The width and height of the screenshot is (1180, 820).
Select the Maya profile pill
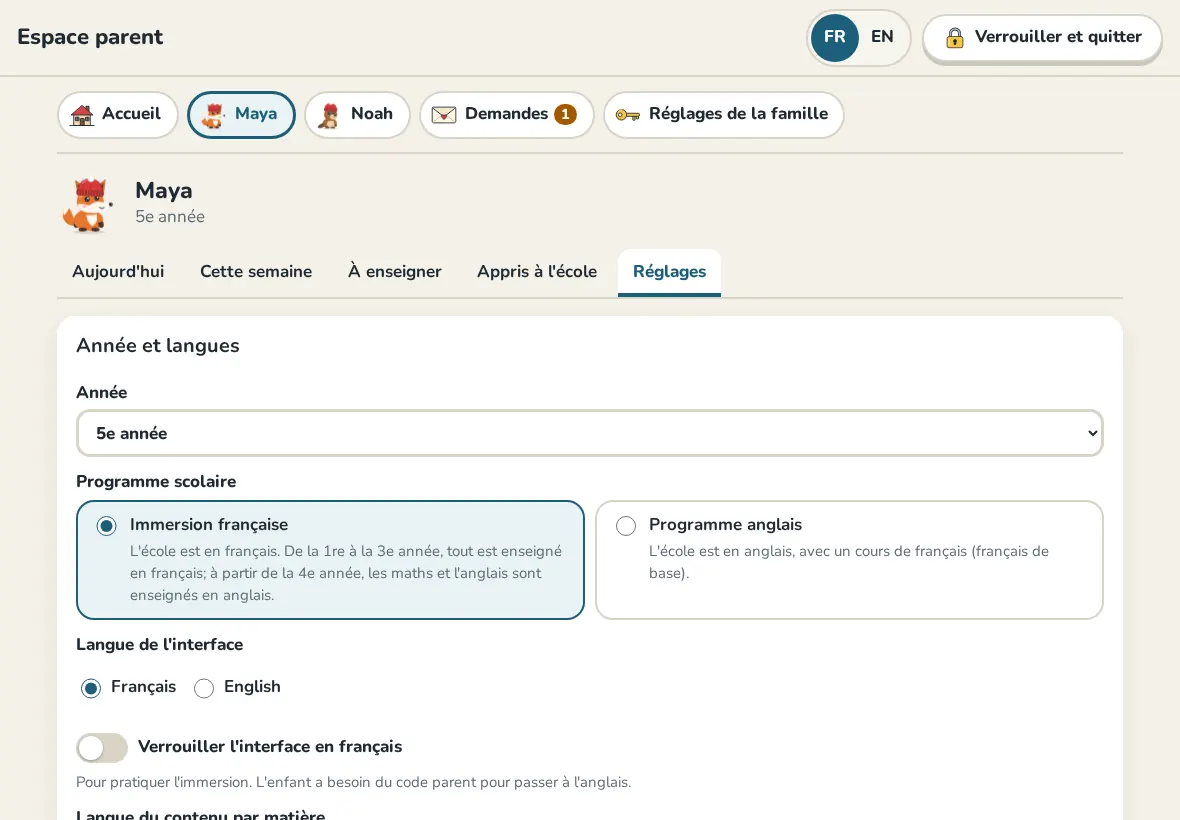tap(241, 114)
